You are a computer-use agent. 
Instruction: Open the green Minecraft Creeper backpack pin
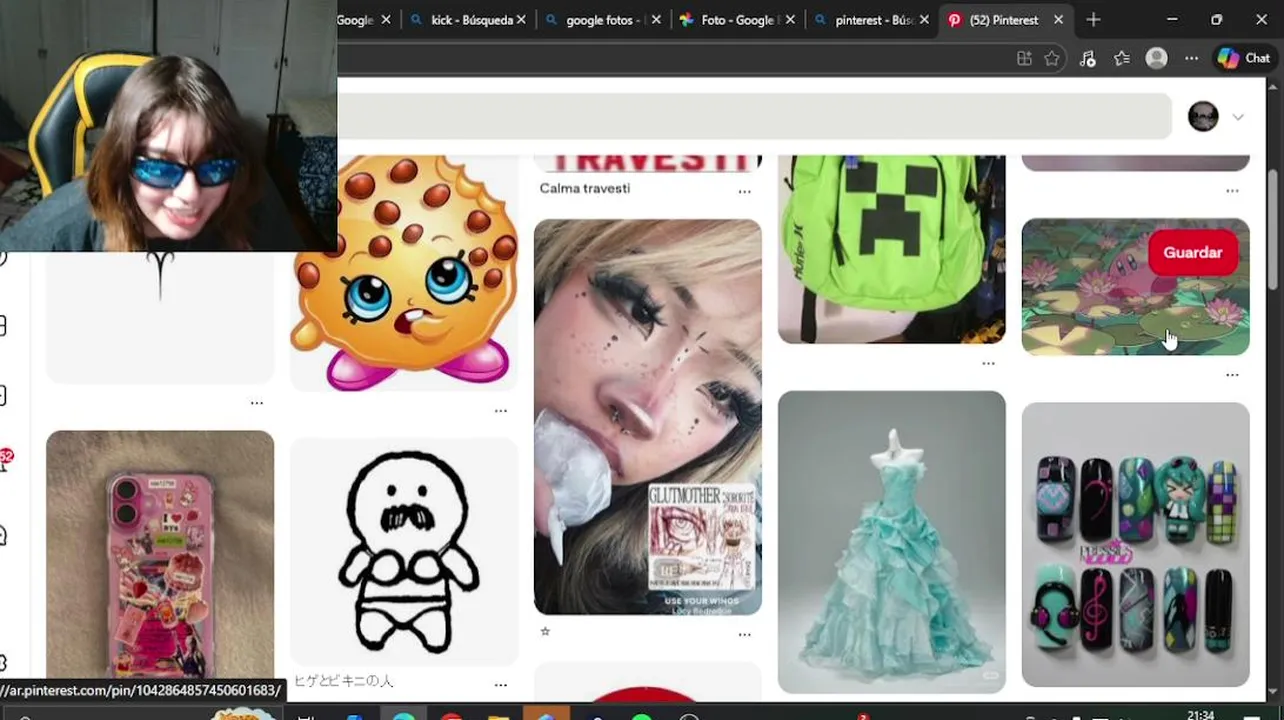click(891, 249)
